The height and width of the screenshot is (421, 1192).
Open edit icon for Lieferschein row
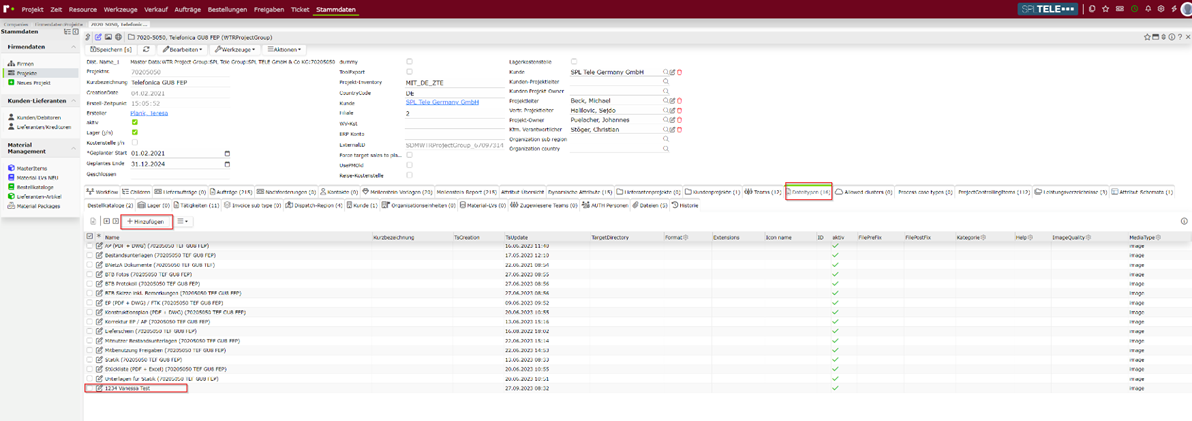coord(99,330)
